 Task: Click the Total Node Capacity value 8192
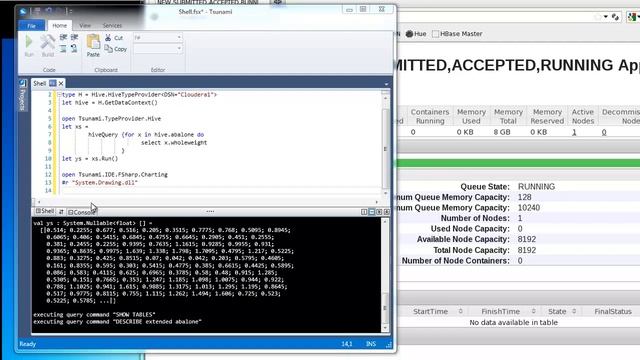(527, 250)
